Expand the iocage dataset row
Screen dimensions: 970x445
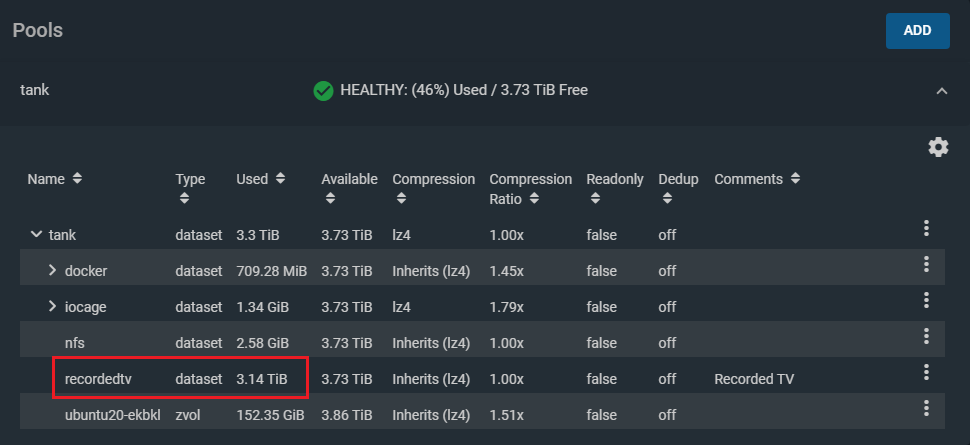pos(53,307)
